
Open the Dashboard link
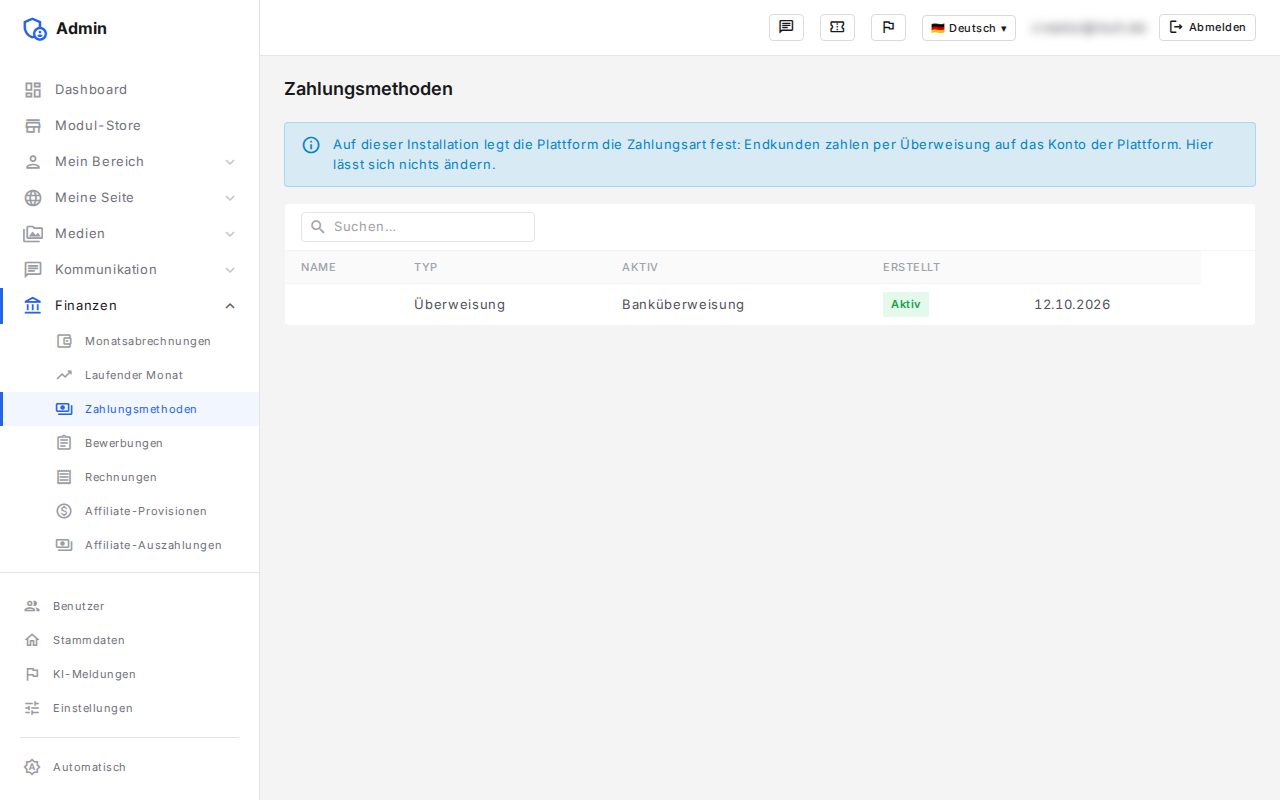129,90
